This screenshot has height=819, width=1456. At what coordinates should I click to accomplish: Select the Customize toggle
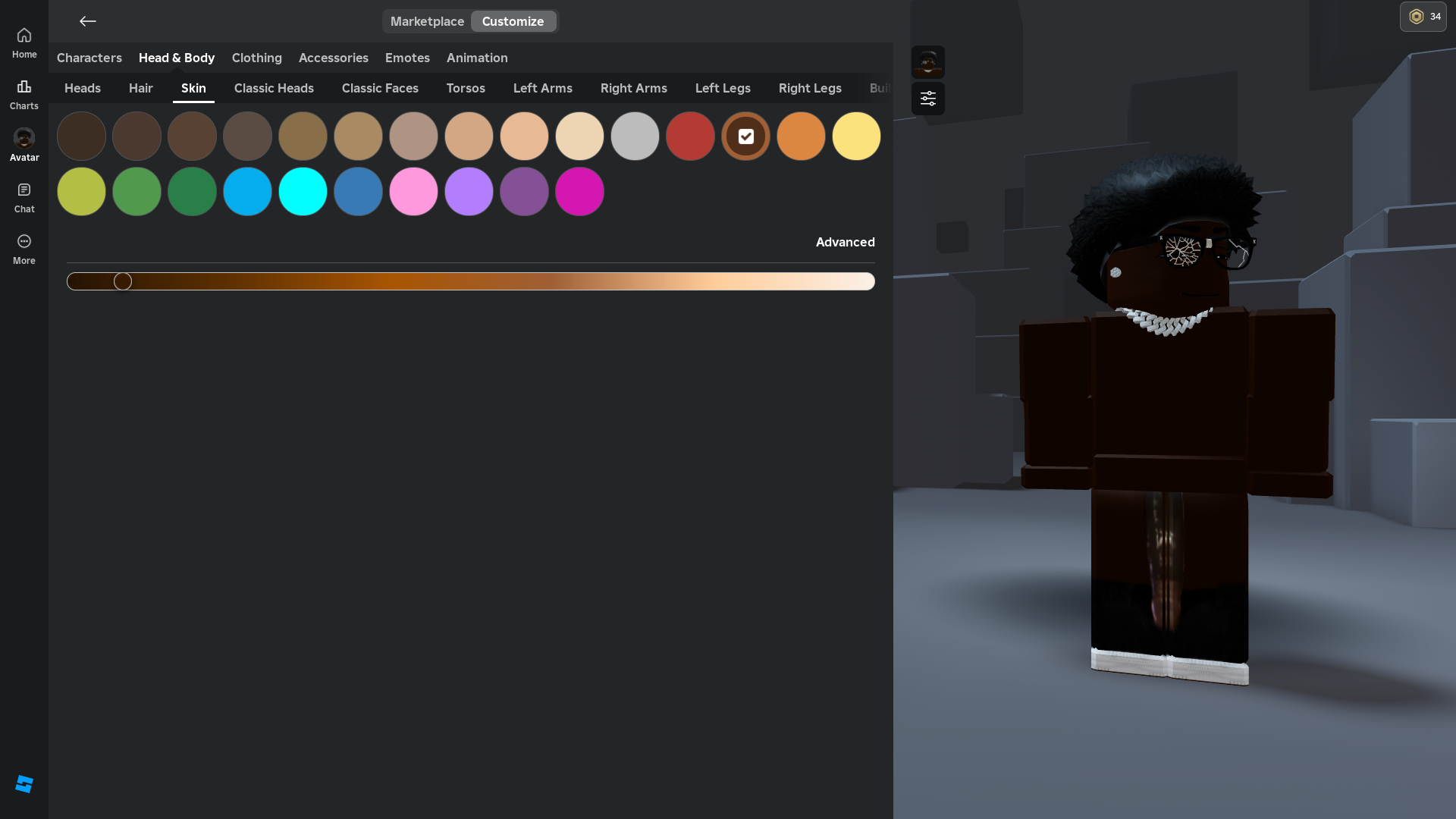click(513, 21)
